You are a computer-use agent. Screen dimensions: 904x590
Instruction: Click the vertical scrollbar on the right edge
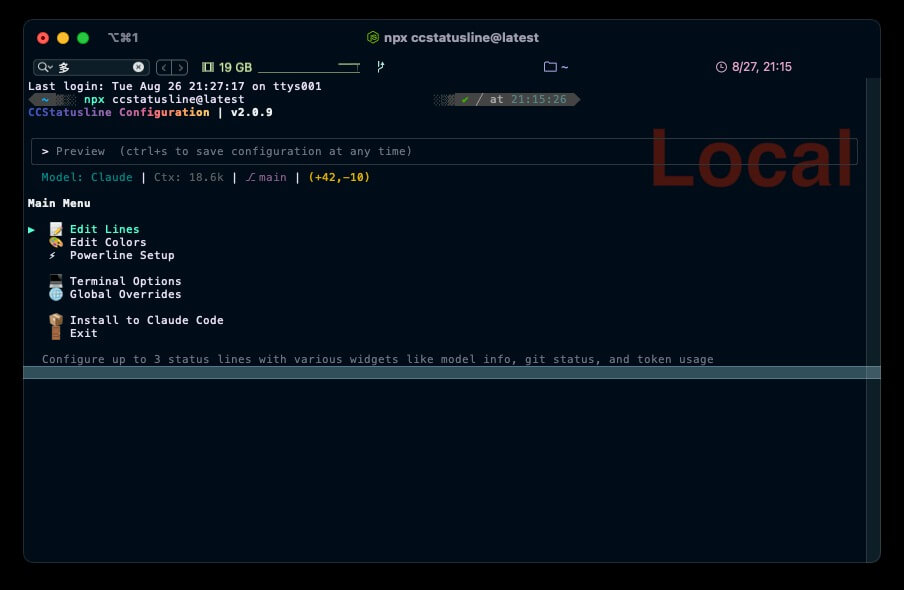[873, 320]
